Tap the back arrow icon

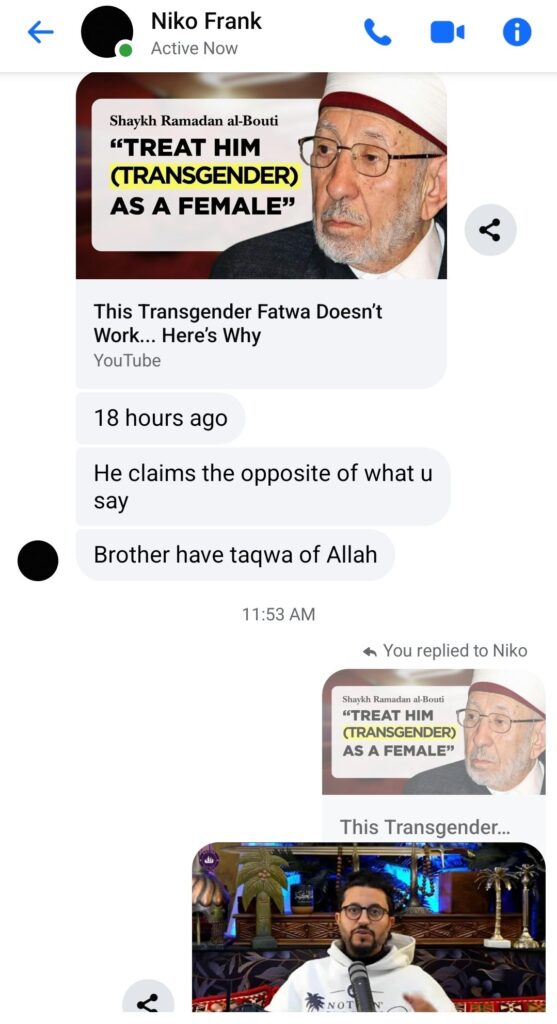tap(40, 31)
